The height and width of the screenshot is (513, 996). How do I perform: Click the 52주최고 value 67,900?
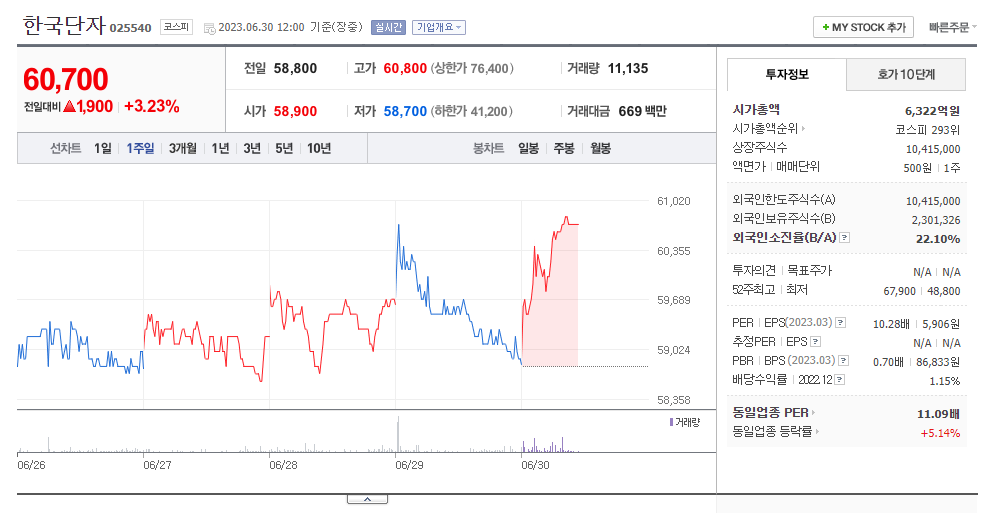click(899, 291)
